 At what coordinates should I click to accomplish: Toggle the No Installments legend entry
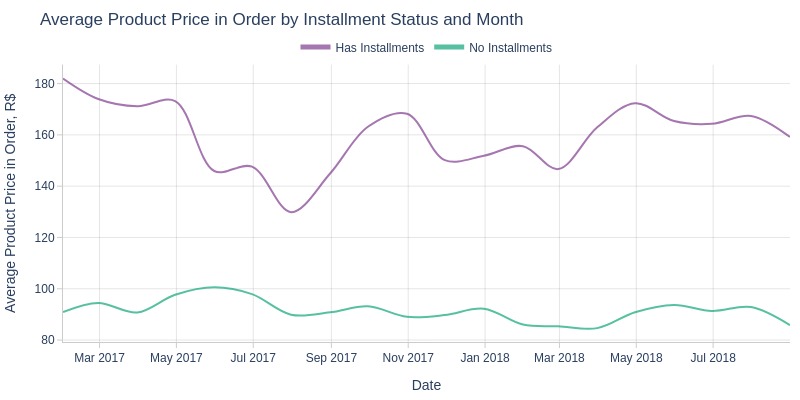tap(493, 47)
